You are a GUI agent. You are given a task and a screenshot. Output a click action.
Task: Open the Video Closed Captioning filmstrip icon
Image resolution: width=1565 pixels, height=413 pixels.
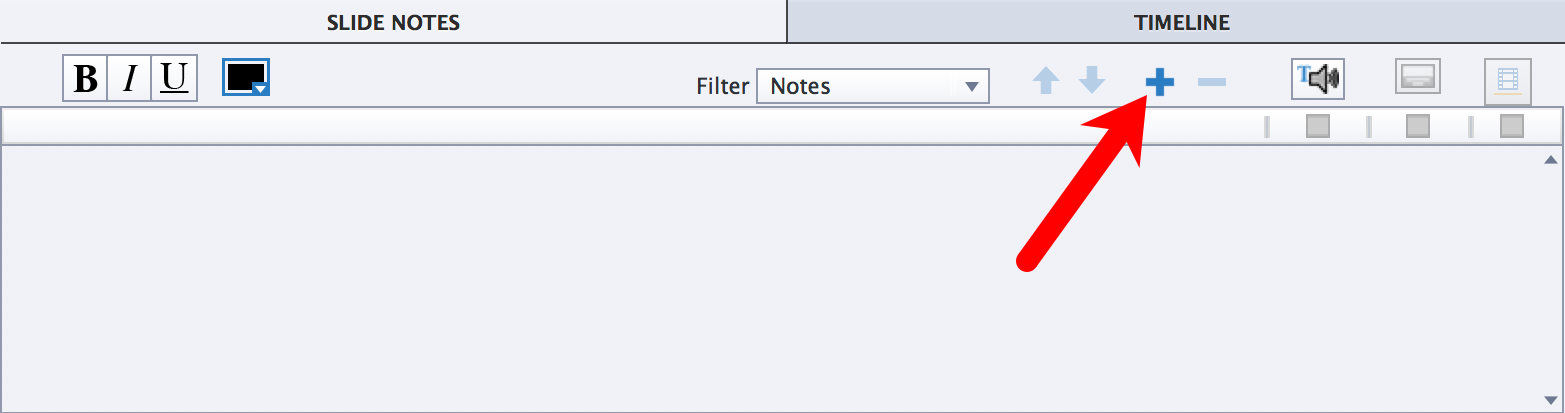point(1508,82)
